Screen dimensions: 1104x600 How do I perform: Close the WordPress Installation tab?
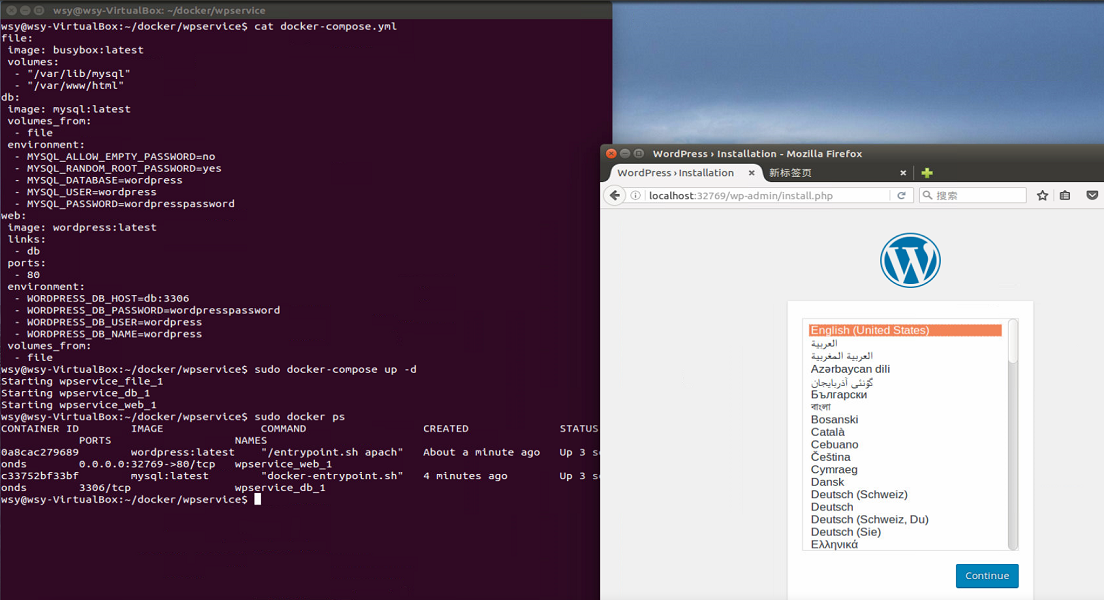tap(751, 173)
